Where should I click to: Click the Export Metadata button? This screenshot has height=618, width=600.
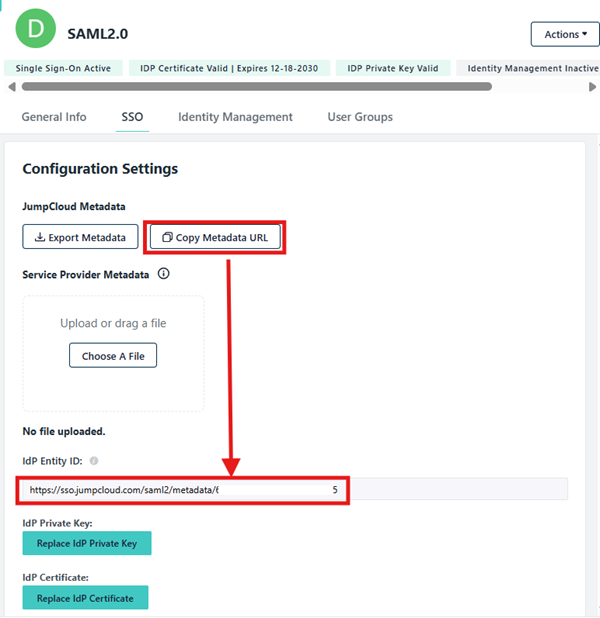[80, 237]
